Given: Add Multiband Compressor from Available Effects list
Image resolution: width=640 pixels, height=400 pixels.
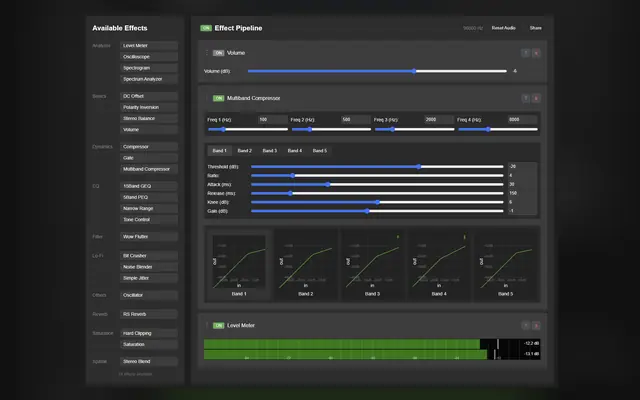Looking at the screenshot, I should click(x=149, y=169).
